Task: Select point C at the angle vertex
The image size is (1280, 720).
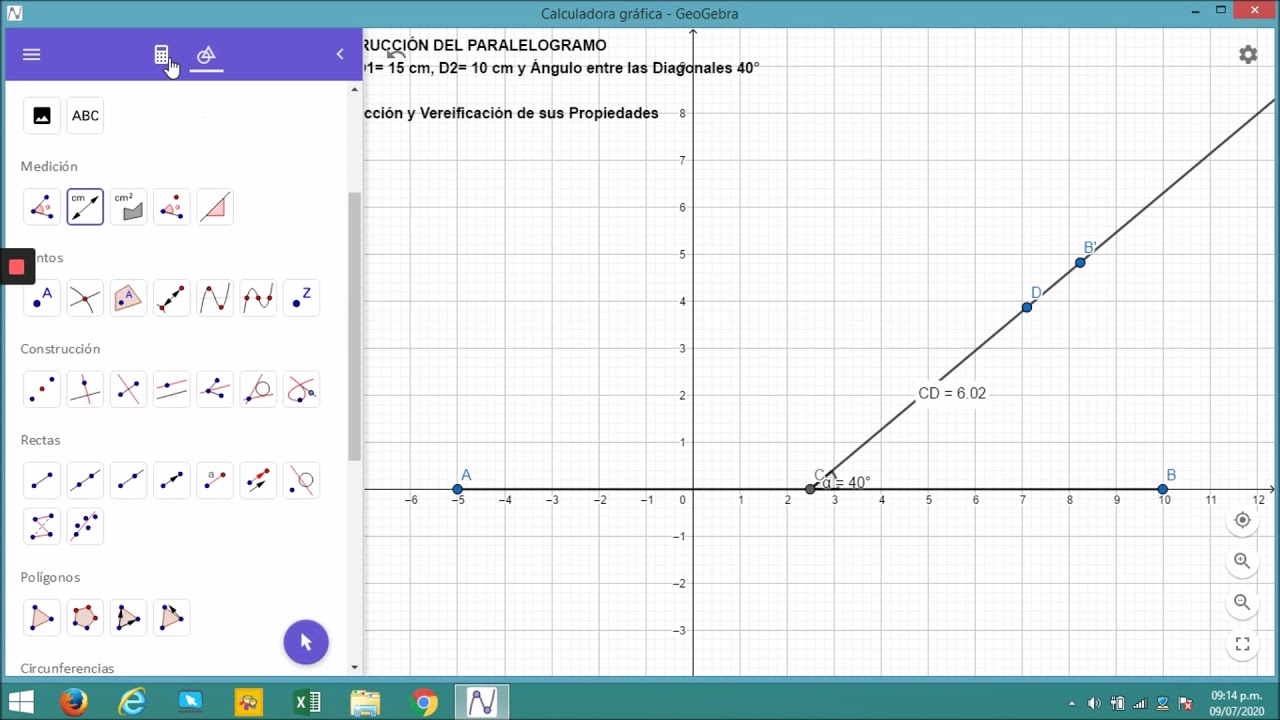Action: click(x=811, y=489)
